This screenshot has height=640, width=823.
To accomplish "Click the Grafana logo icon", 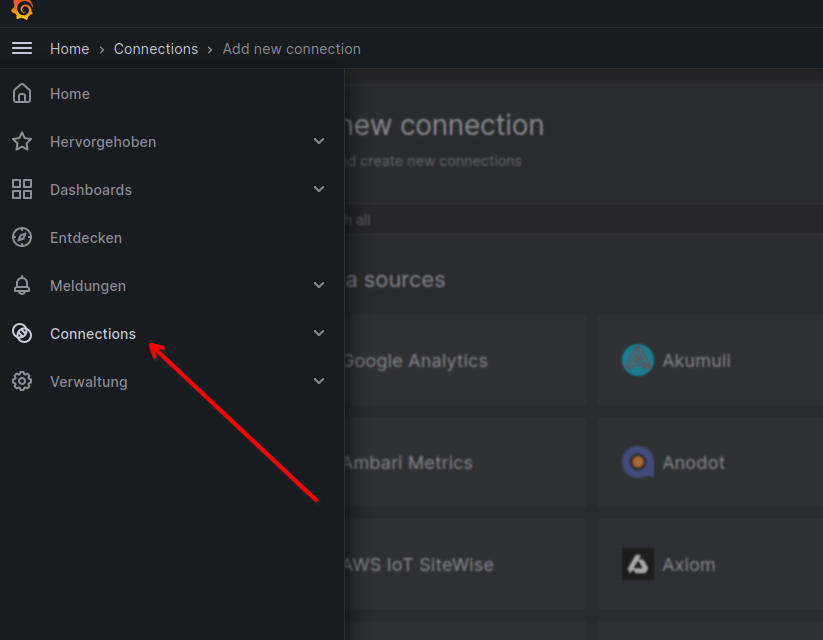I will [x=22, y=10].
